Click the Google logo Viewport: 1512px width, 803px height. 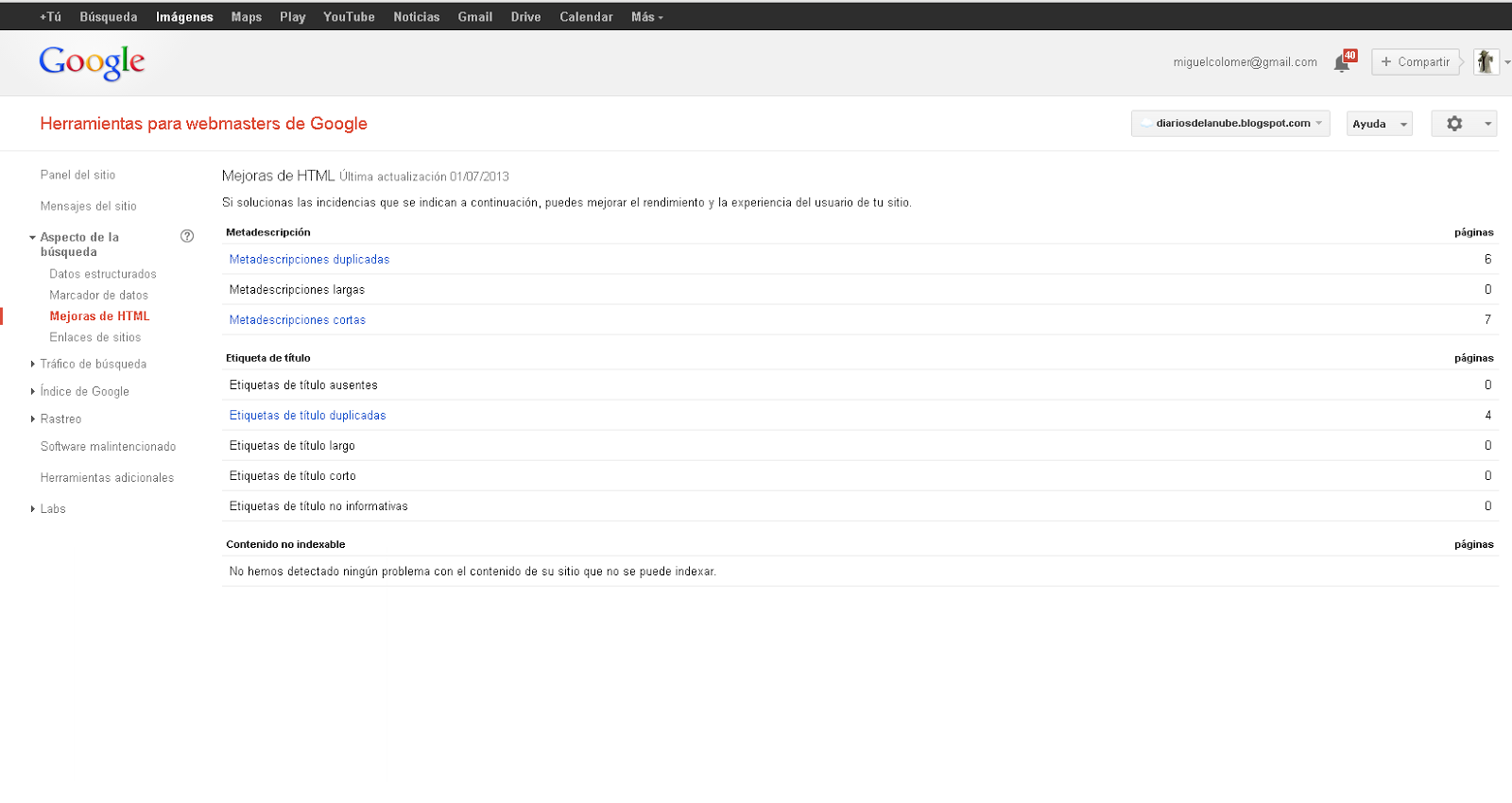92,62
